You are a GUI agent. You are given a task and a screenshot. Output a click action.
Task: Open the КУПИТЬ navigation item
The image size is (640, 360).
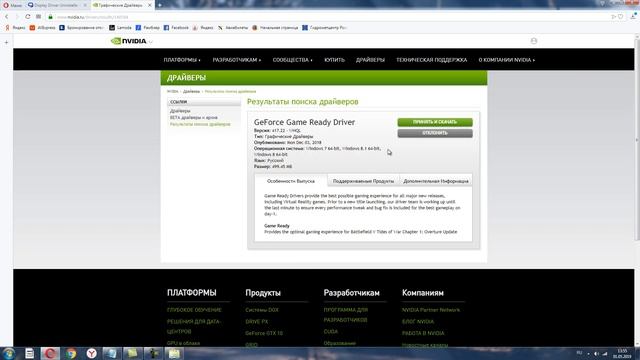pos(334,60)
